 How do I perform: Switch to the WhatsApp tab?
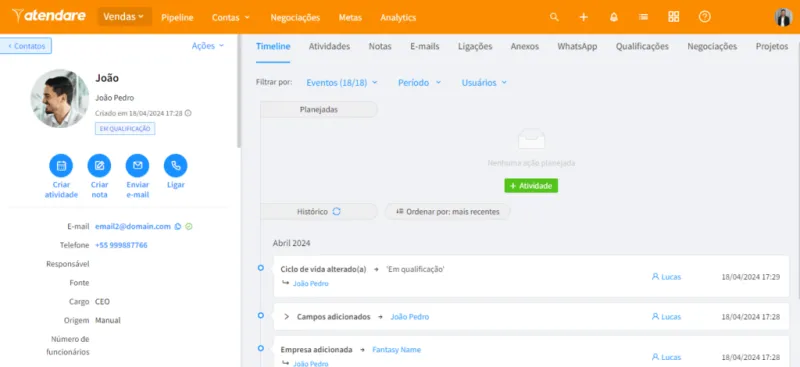(577, 46)
